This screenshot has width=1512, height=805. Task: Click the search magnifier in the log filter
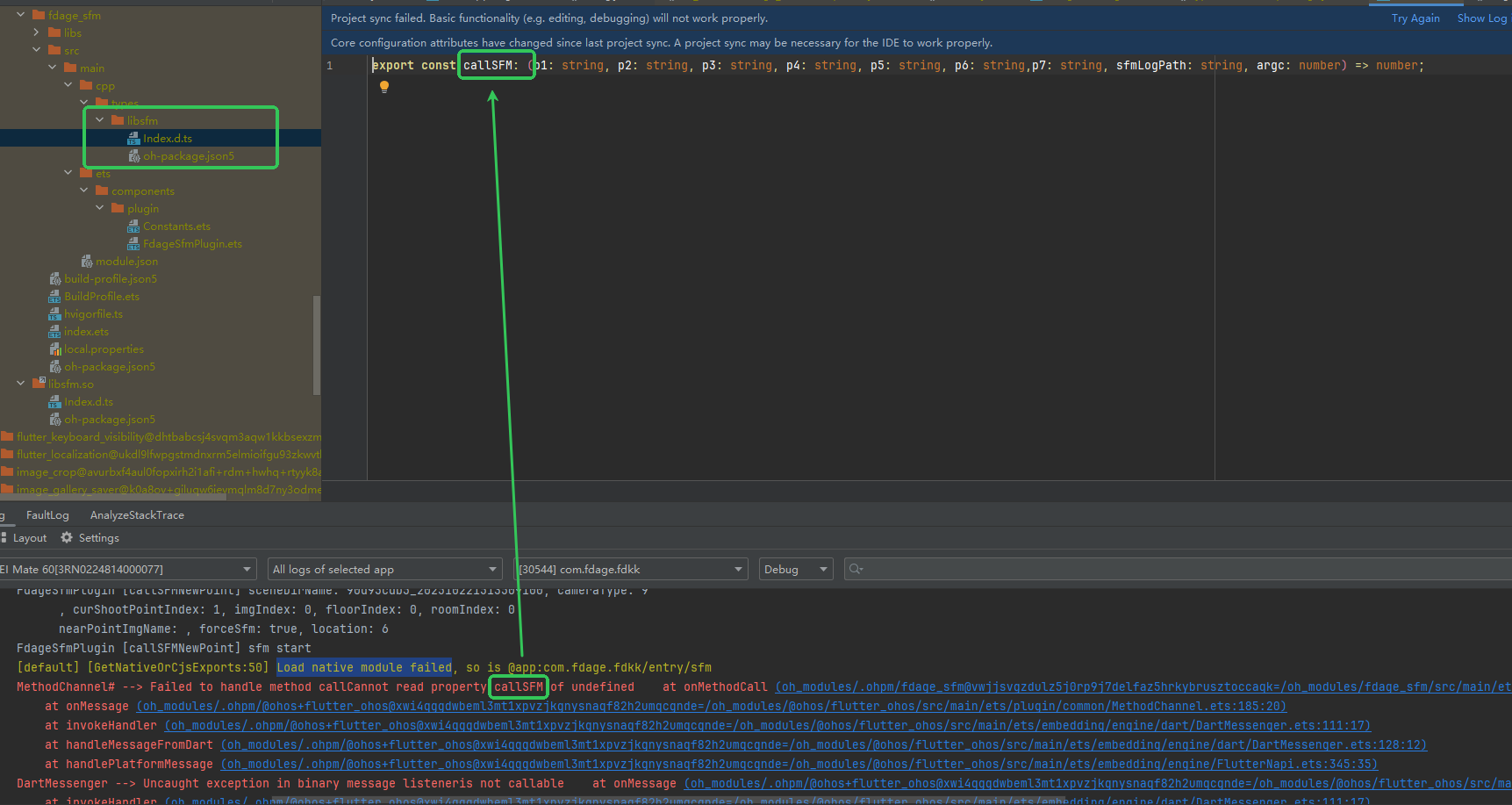tap(856, 568)
